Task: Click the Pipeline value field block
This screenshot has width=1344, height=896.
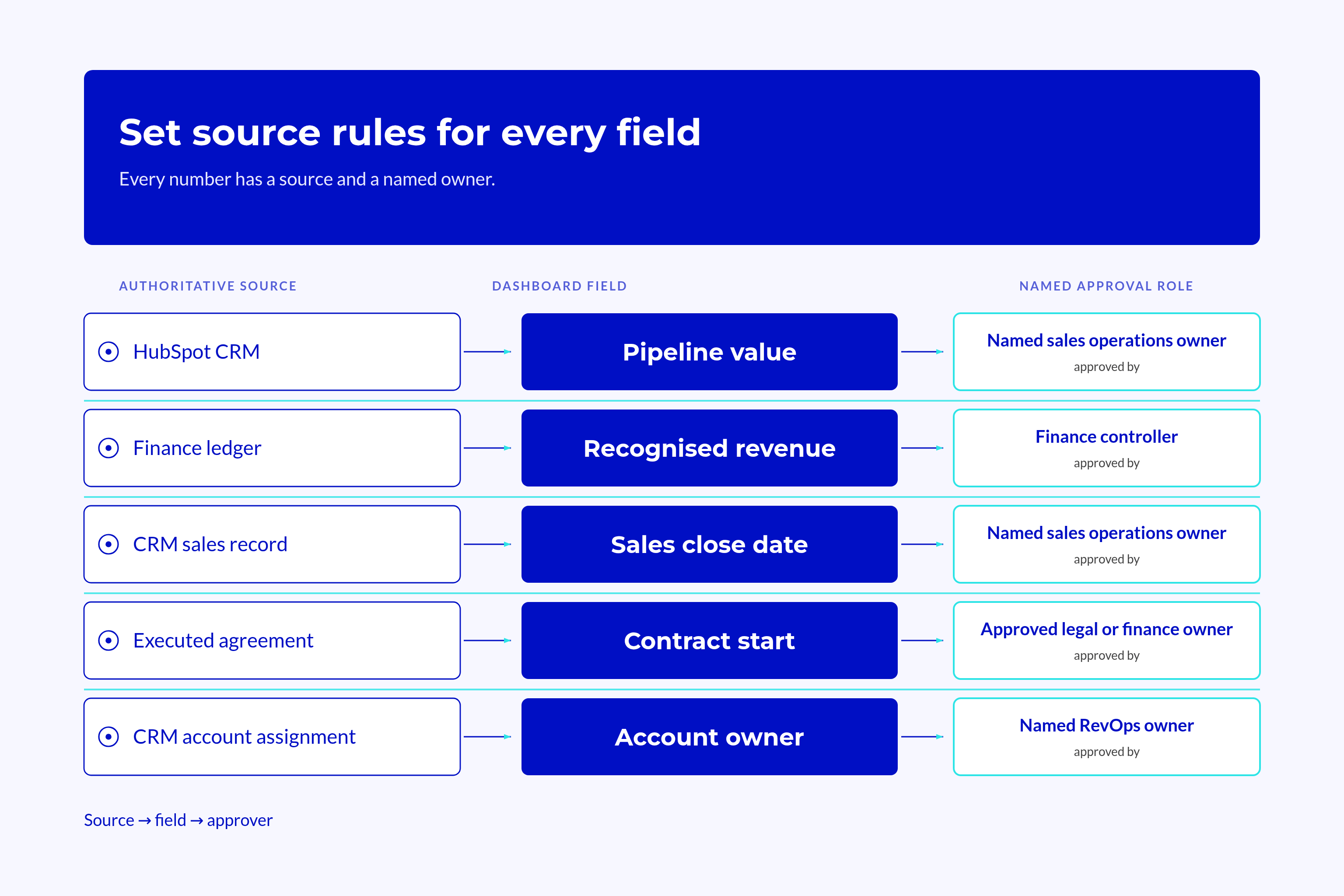Action: tap(709, 351)
